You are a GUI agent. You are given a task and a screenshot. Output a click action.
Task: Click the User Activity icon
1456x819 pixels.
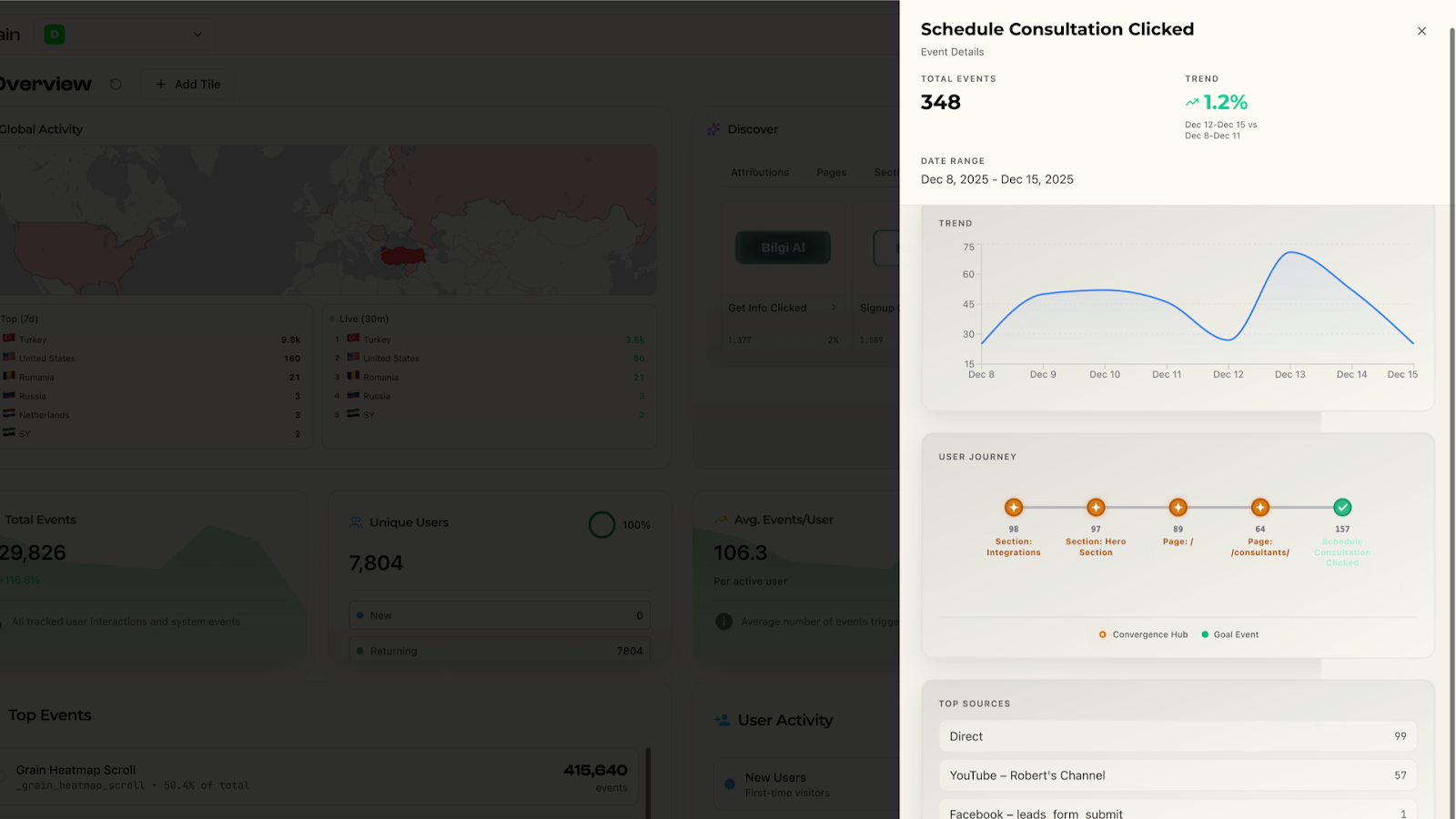point(722,720)
